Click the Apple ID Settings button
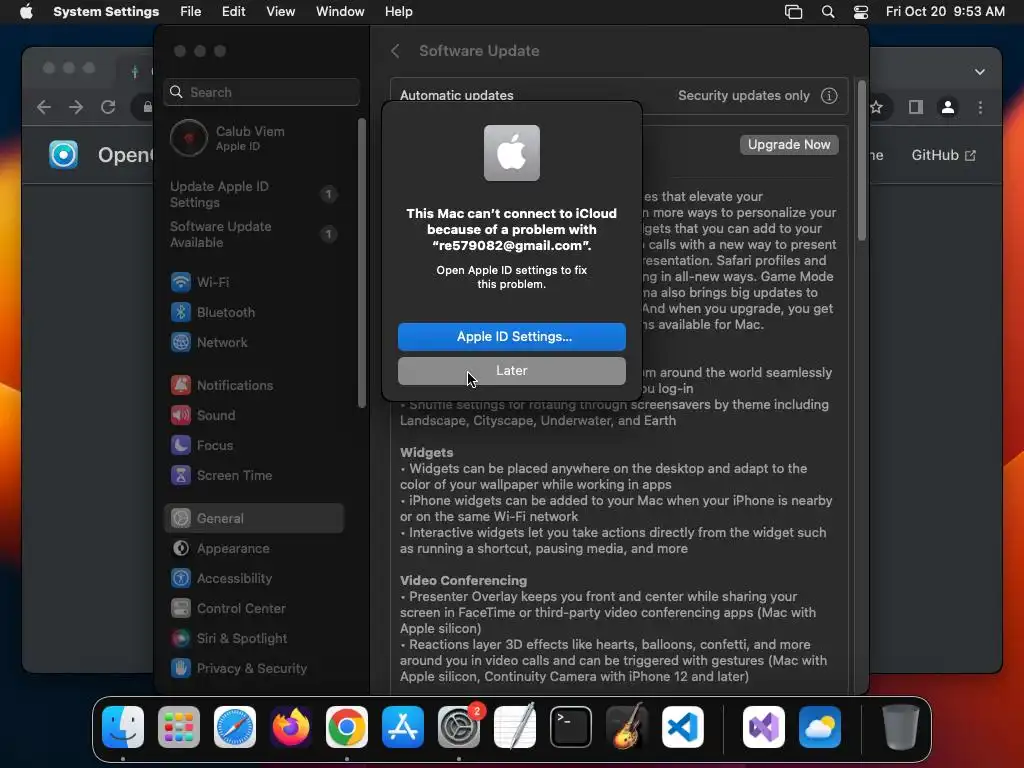This screenshot has height=768, width=1024. pos(511,336)
